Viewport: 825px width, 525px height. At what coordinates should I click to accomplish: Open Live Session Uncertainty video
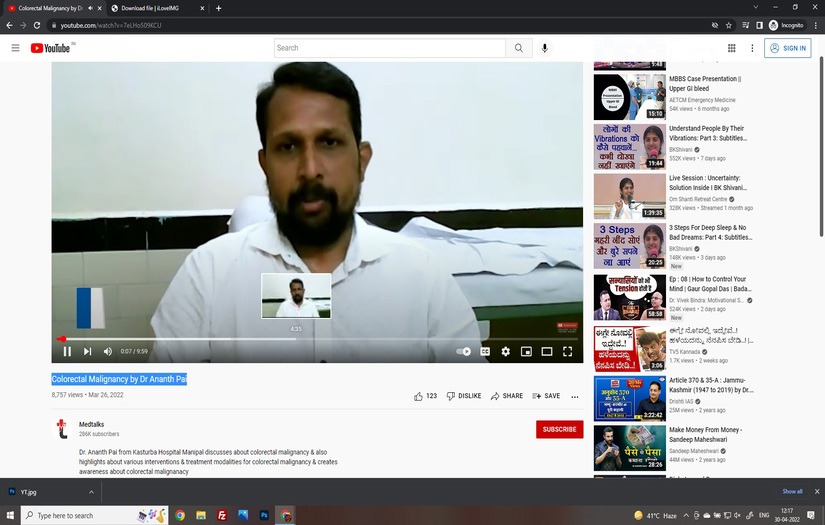click(708, 183)
